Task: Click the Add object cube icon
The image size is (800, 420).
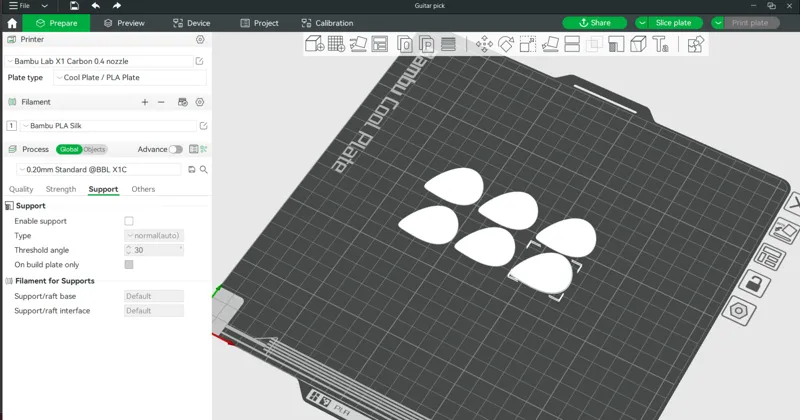Action: coord(314,44)
